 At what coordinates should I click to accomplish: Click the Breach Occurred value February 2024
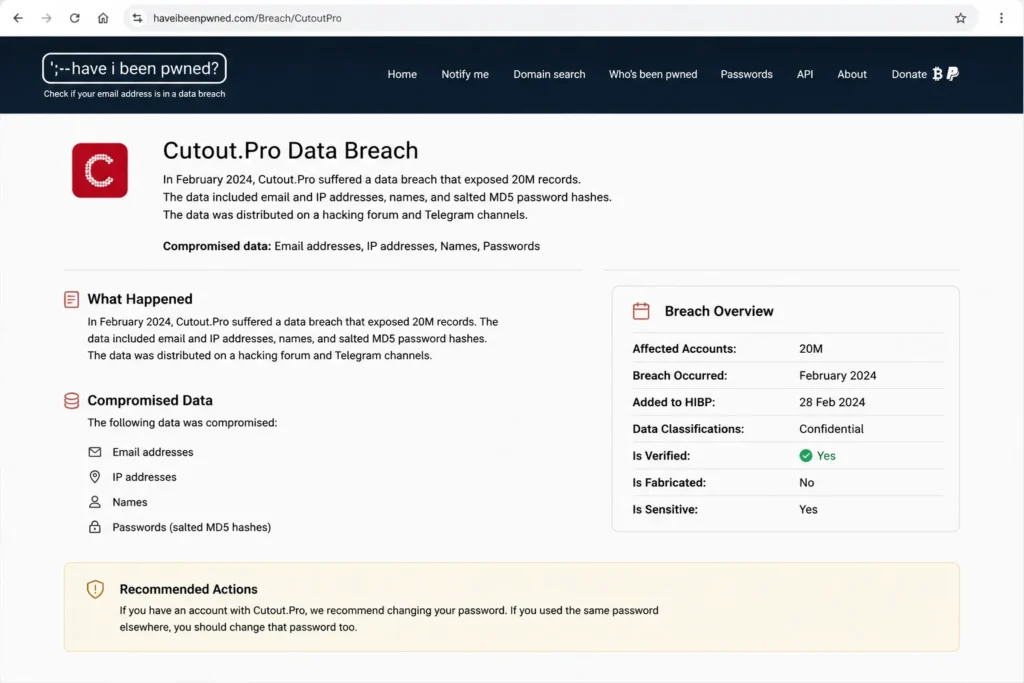coord(838,375)
